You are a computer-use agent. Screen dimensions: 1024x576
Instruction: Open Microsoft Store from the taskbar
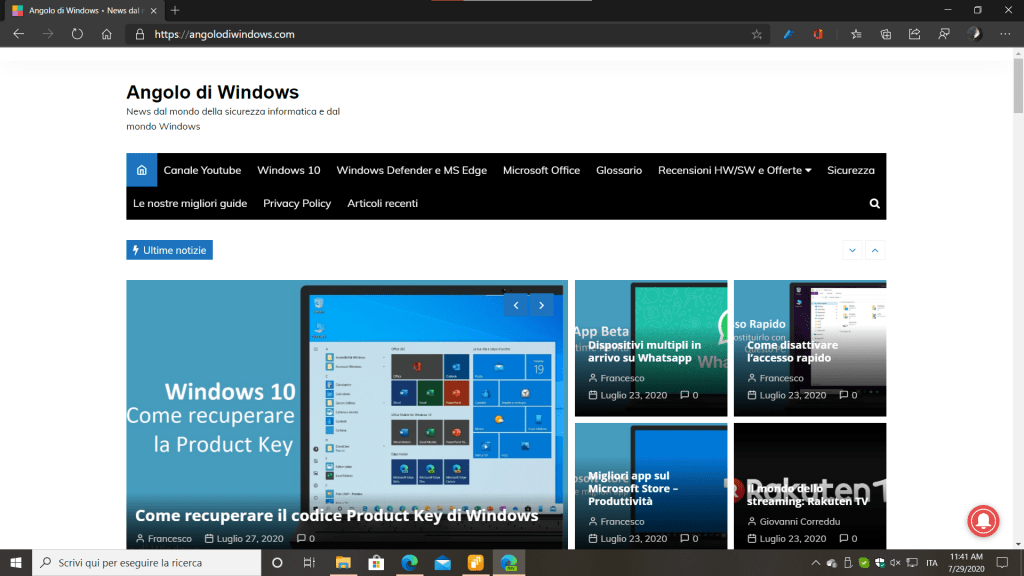375,563
